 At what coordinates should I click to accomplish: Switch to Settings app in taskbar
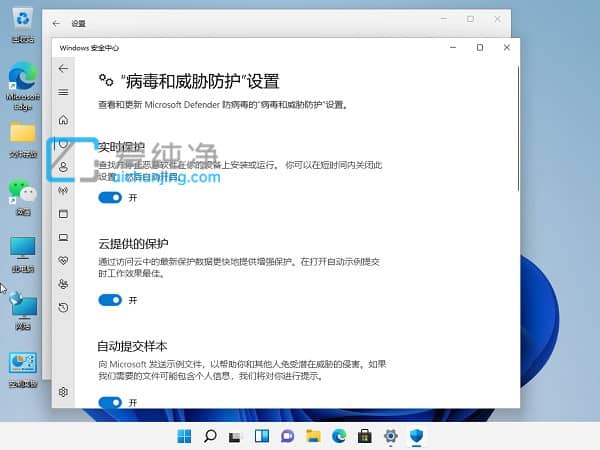[390, 436]
